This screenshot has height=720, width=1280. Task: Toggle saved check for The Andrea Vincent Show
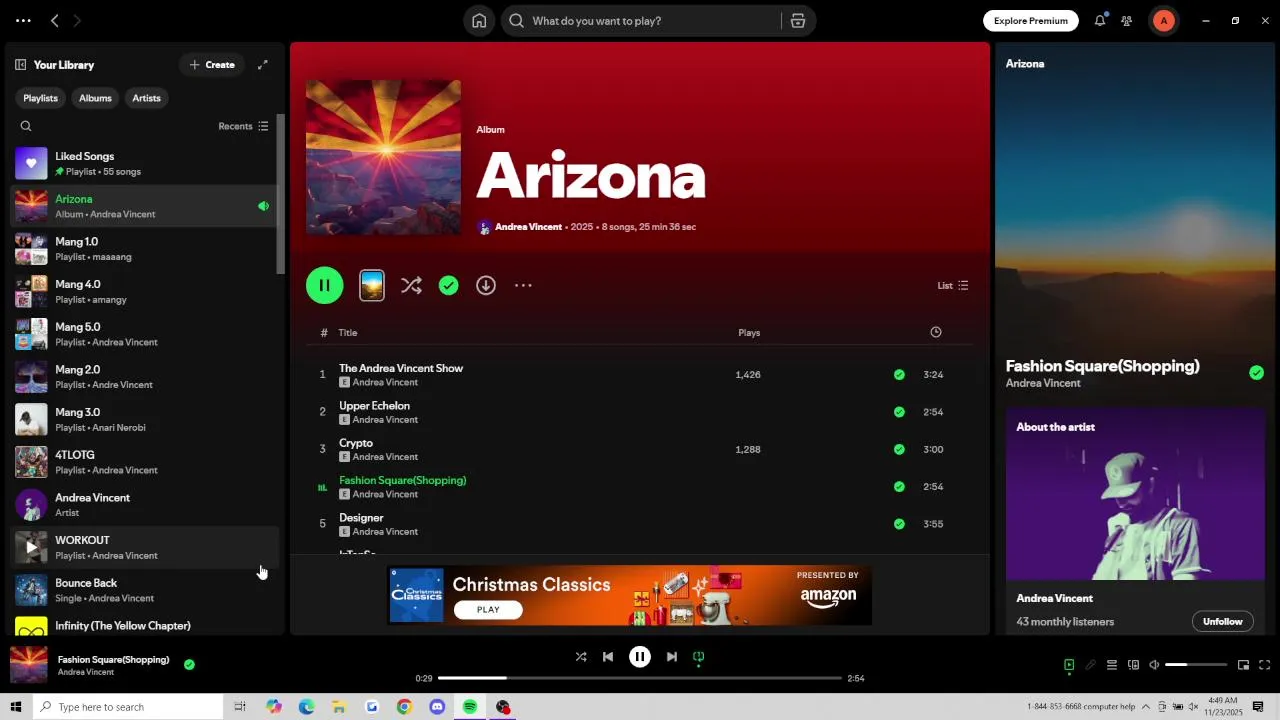(899, 375)
